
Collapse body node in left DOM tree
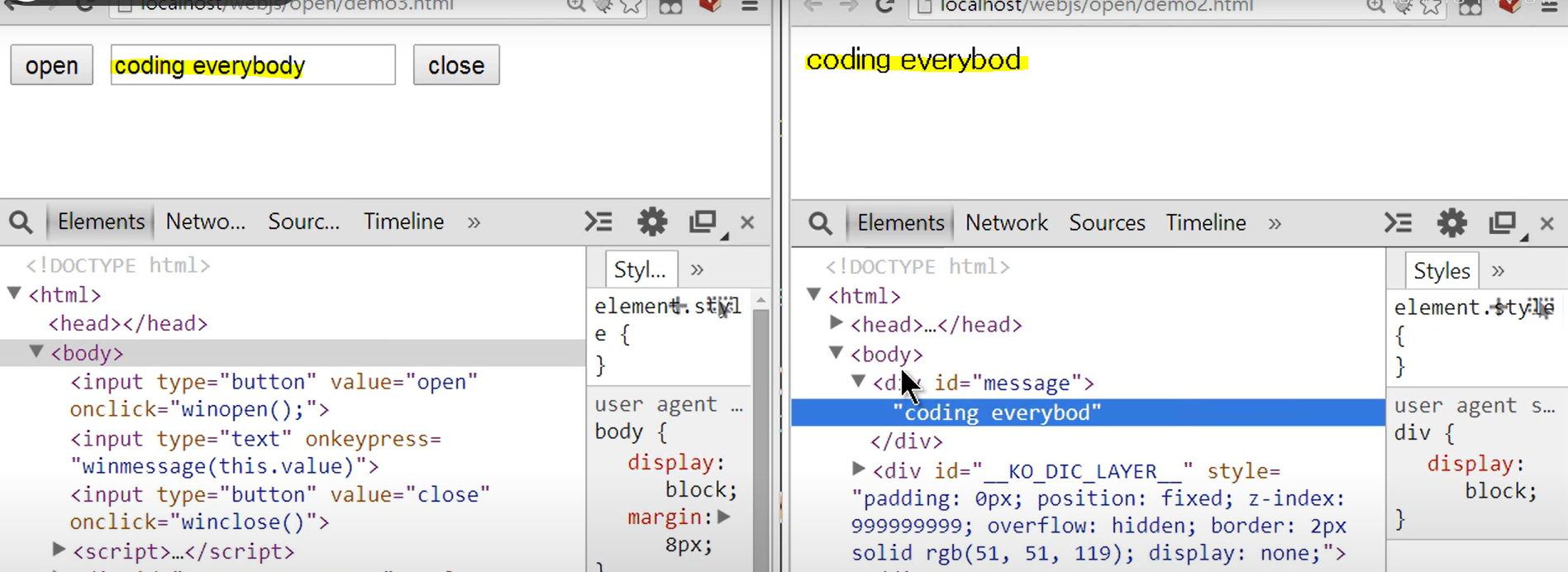click(36, 351)
